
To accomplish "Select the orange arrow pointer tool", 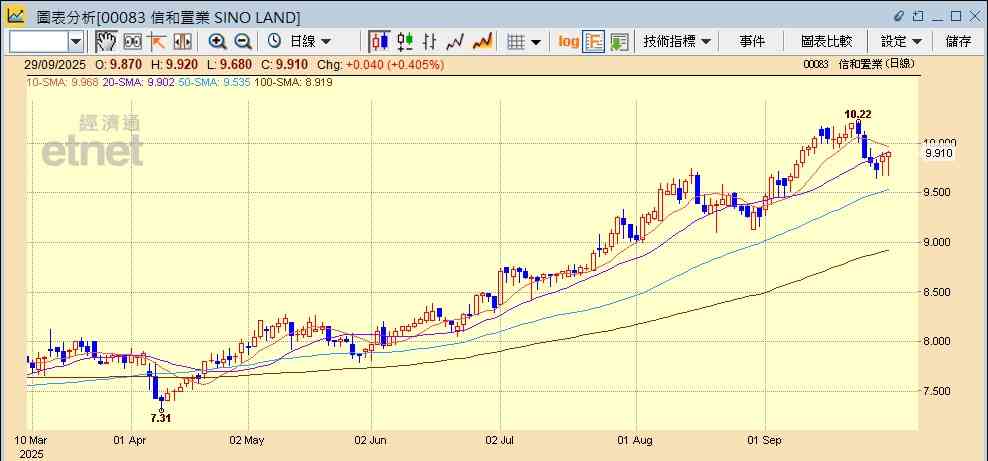I will (157, 42).
